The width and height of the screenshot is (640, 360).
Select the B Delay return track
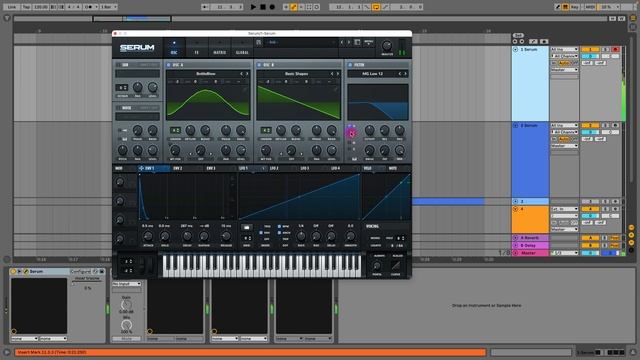(530, 245)
